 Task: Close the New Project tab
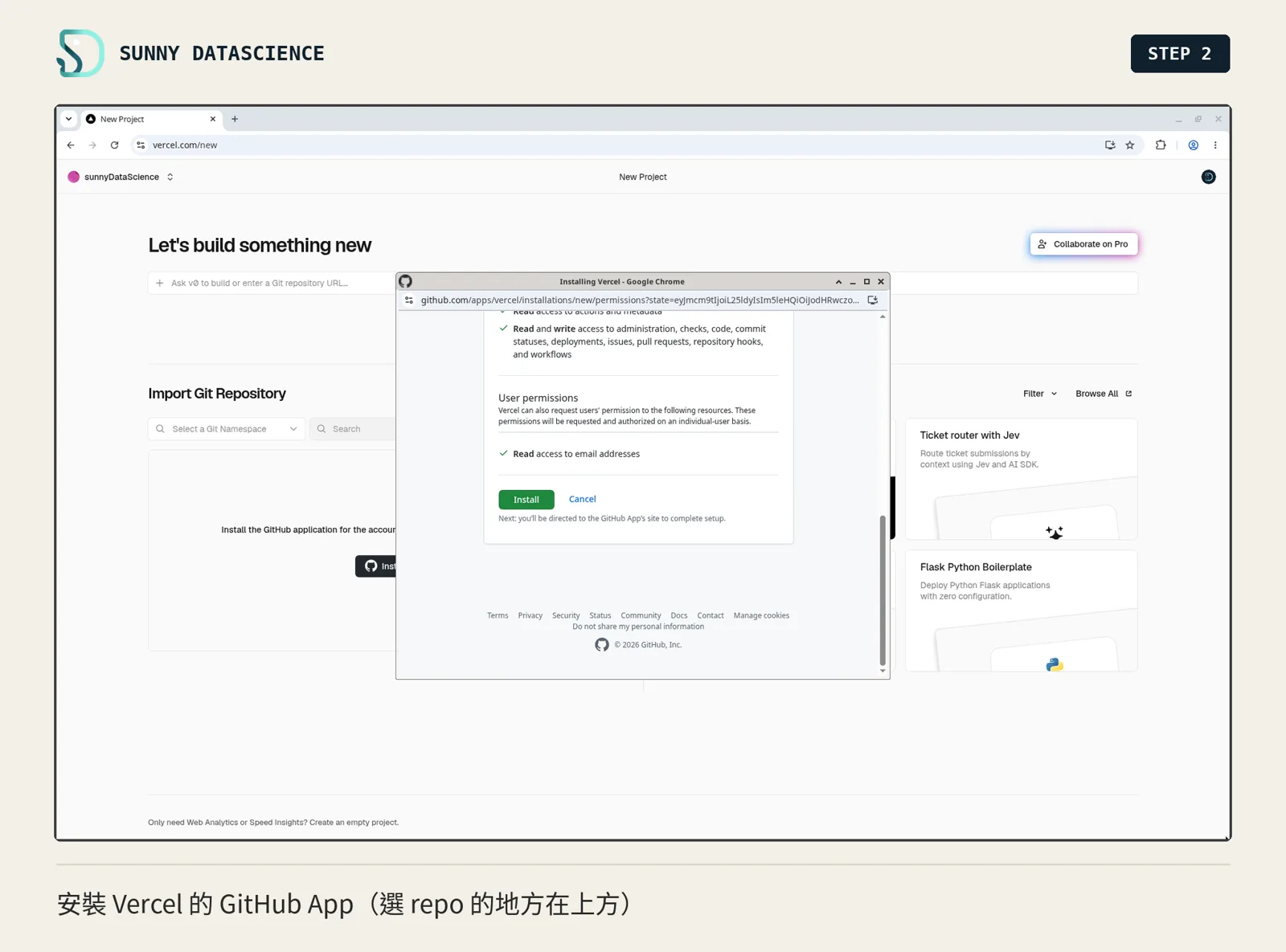tap(213, 119)
